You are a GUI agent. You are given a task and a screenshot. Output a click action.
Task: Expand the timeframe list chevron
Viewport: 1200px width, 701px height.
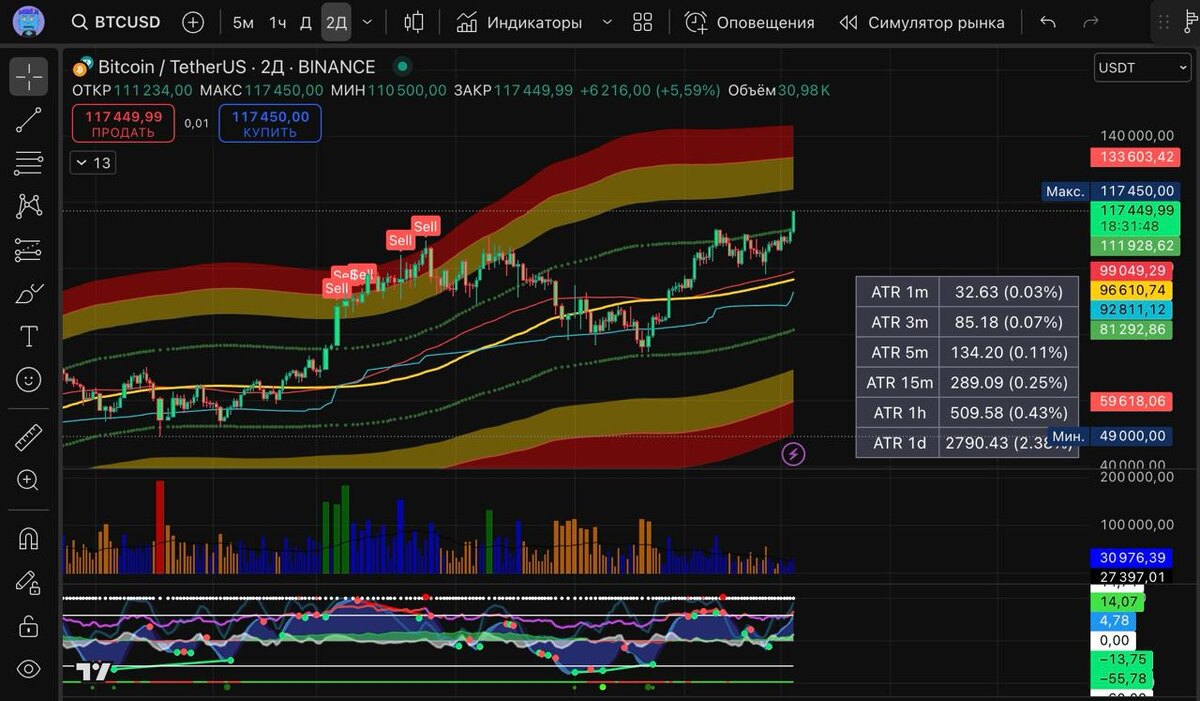367,22
